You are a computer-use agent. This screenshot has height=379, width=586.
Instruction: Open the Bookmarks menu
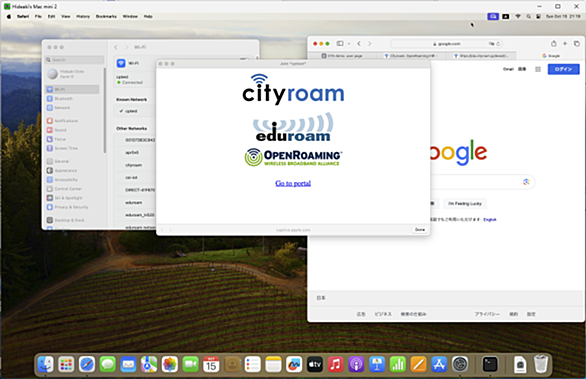[106, 16]
